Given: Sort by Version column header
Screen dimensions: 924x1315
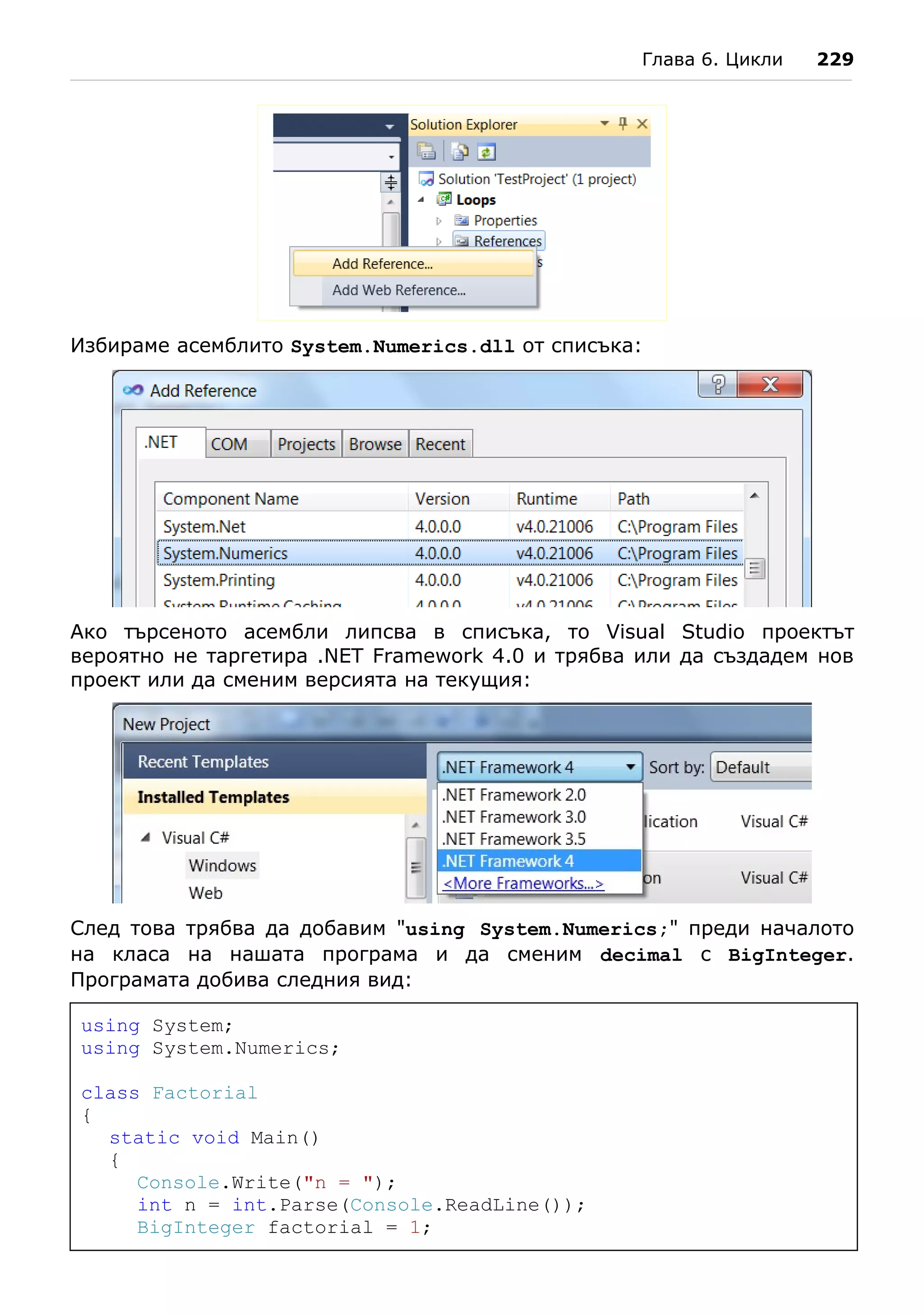Looking at the screenshot, I should click(458, 498).
